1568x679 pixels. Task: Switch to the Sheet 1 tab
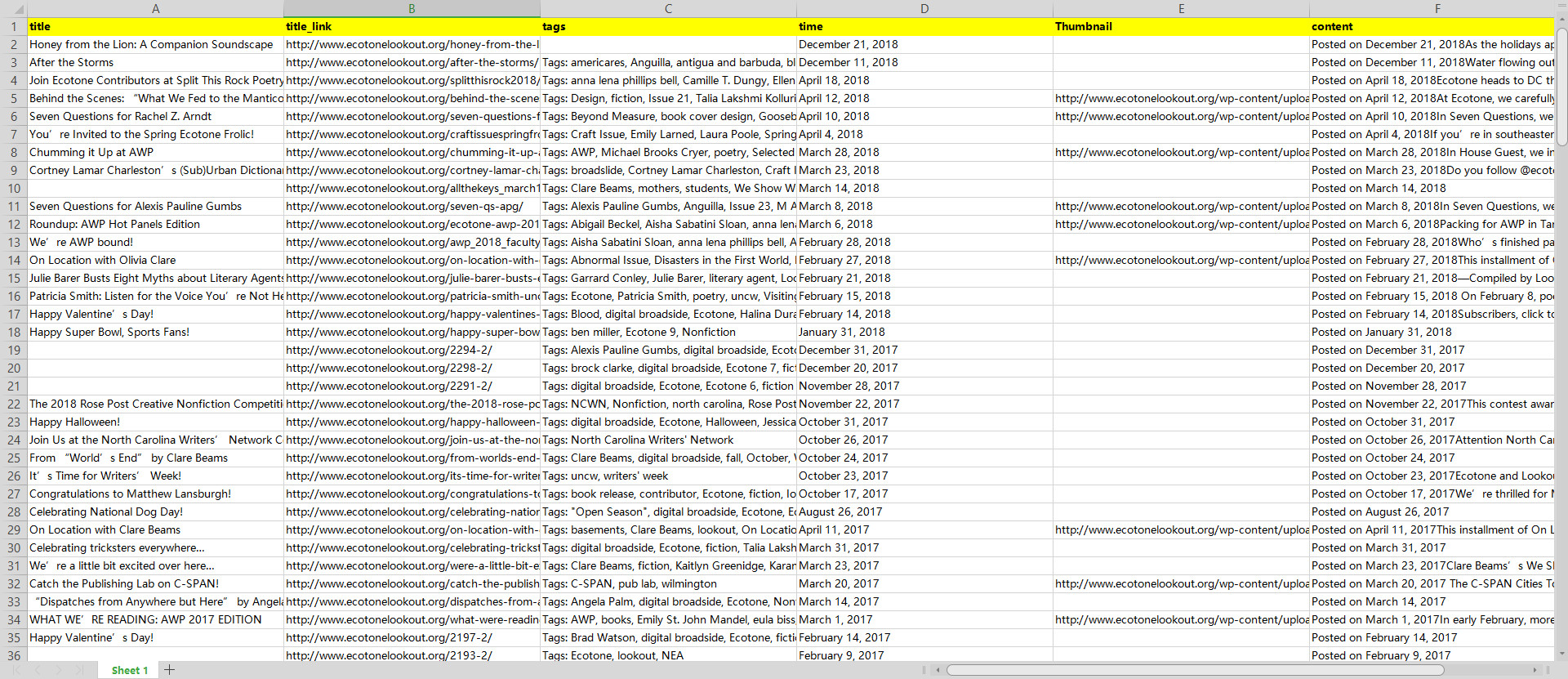click(x=129, y=670)
